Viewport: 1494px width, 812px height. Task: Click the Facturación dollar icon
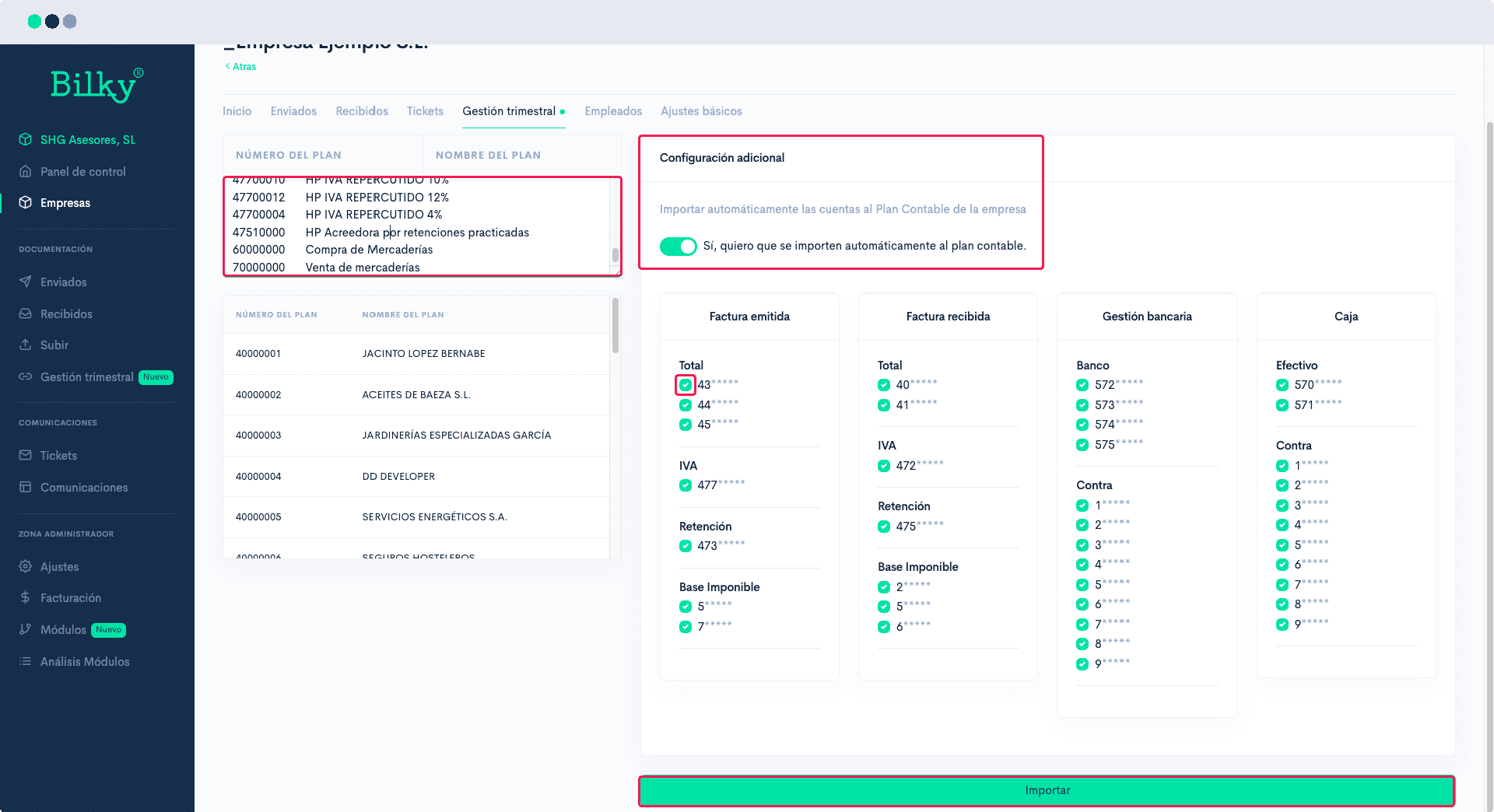coord(26,597)
